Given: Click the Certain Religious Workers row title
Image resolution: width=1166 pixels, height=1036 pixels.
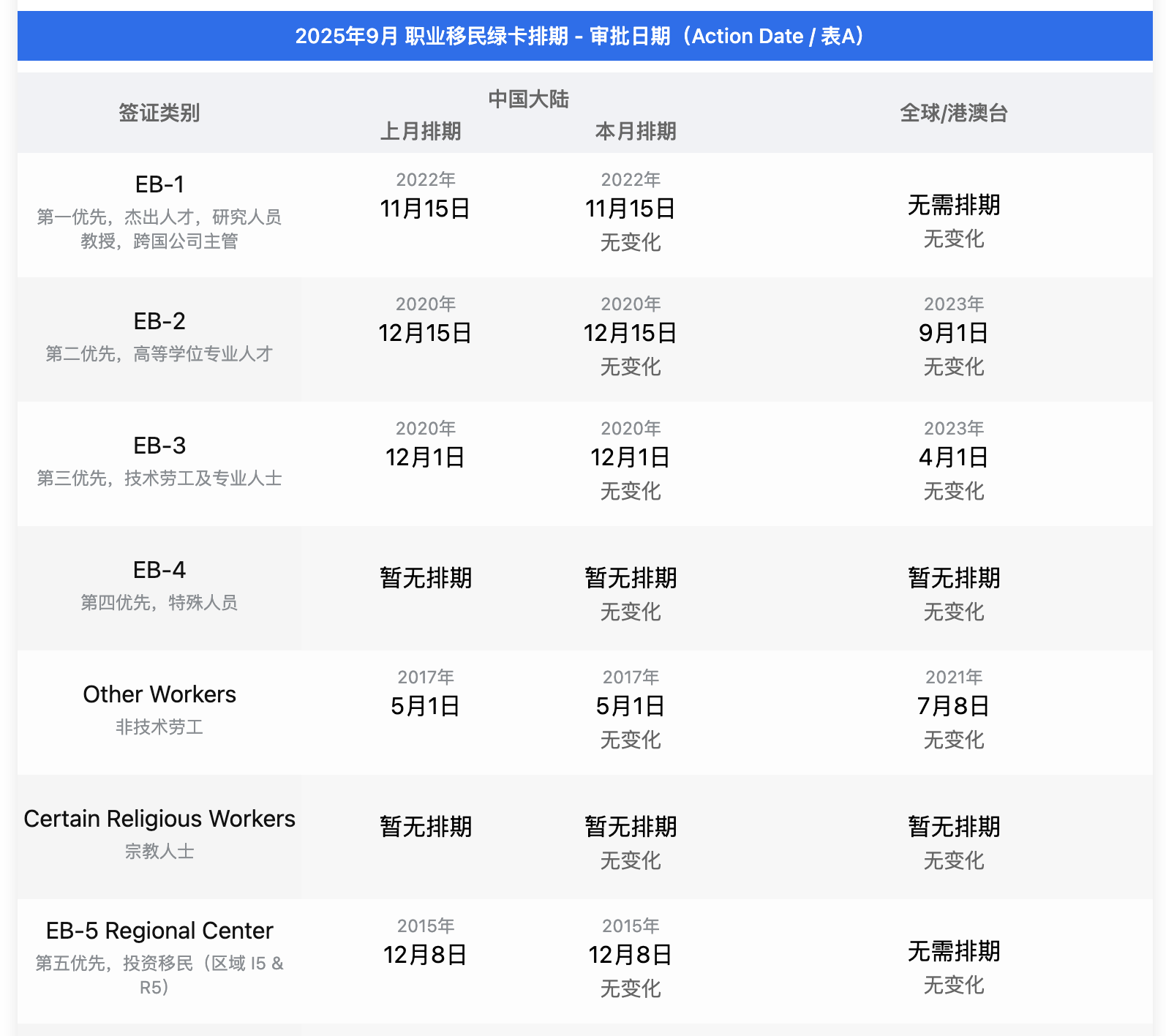Looking at the screenshot, I should coord(159,819).
